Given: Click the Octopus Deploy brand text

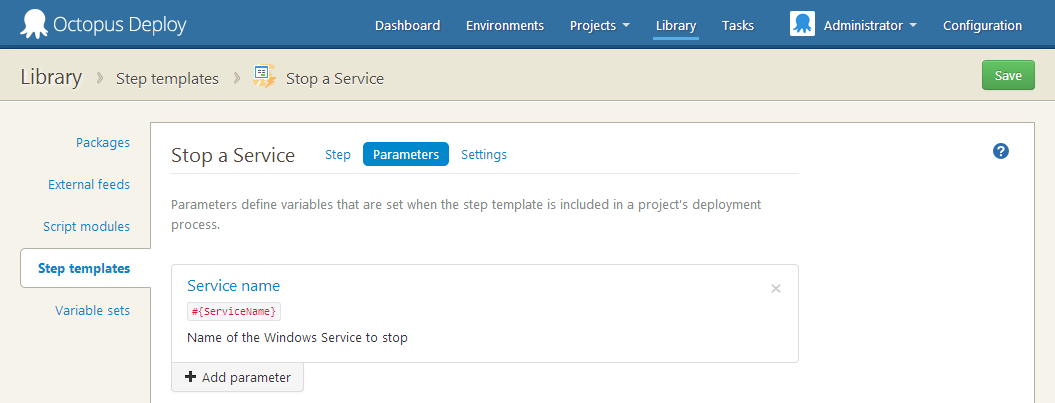Looking at the screenshot, I should [120, 26].
